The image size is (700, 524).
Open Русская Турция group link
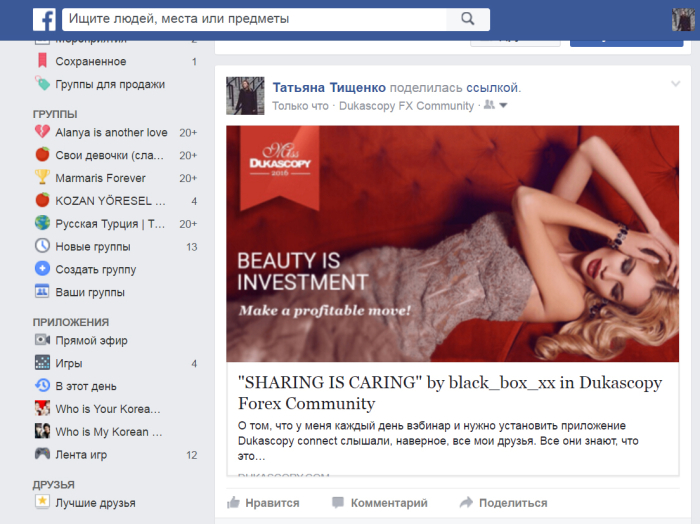[x=110, y=224]
